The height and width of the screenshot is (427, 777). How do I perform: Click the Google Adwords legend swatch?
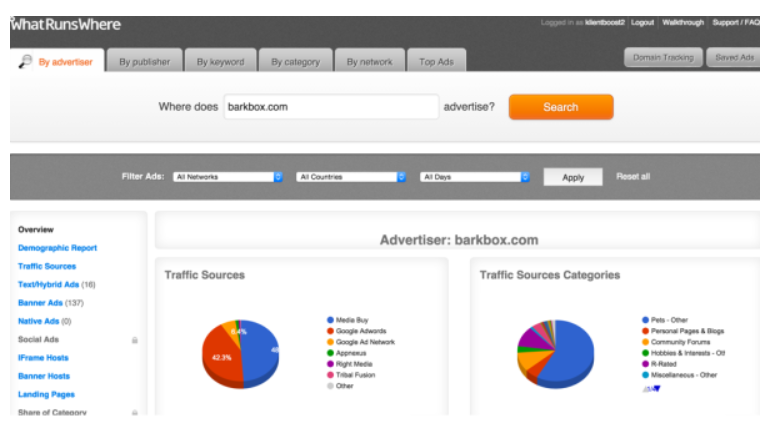tap(330, 331)
